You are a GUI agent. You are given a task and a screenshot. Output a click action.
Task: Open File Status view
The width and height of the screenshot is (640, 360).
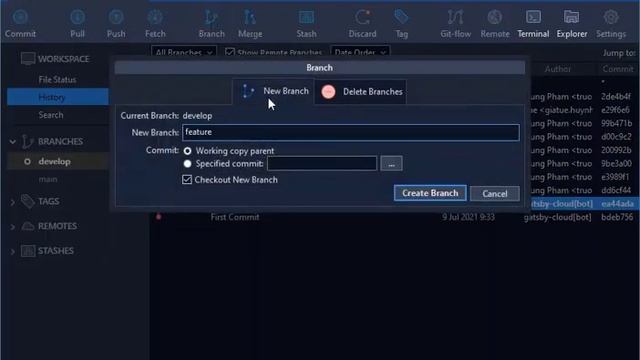[57, 80]
